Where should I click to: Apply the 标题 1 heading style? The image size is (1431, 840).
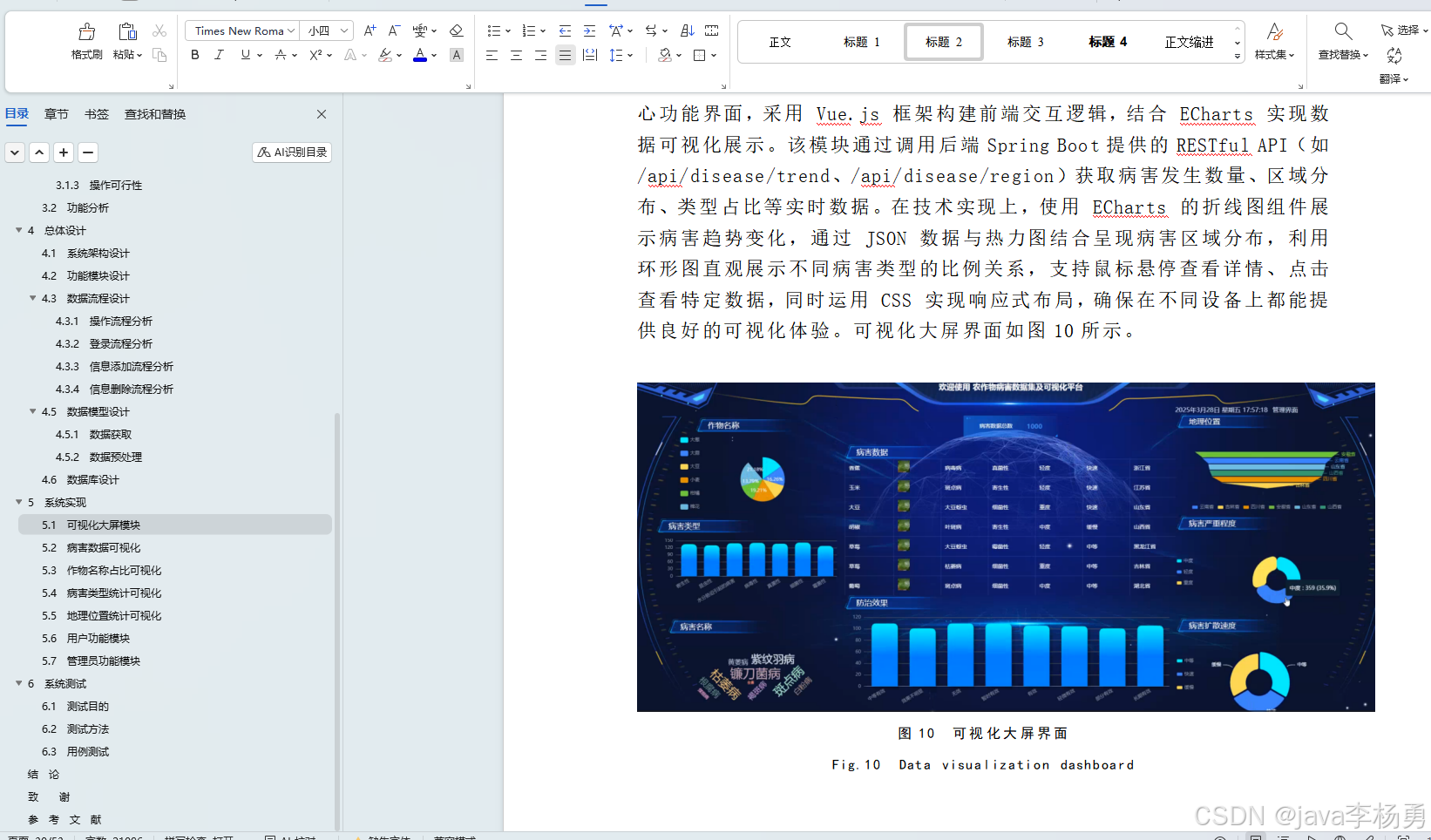(862, 42)
